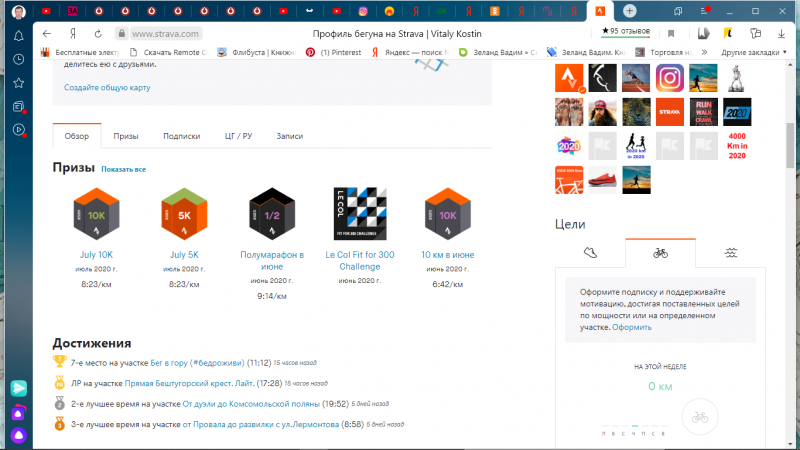The image size is (800, 450).
Task: Open the bicycle Ride club thumbnail
Action: click(x=569, y=180)
